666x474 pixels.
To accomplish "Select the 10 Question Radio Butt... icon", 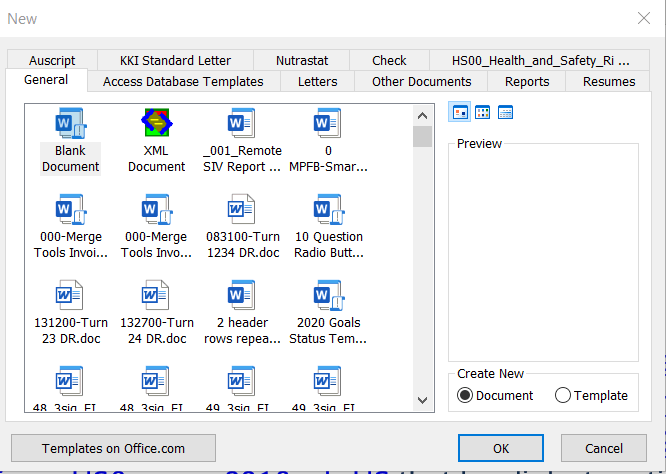I will (329, 209).
